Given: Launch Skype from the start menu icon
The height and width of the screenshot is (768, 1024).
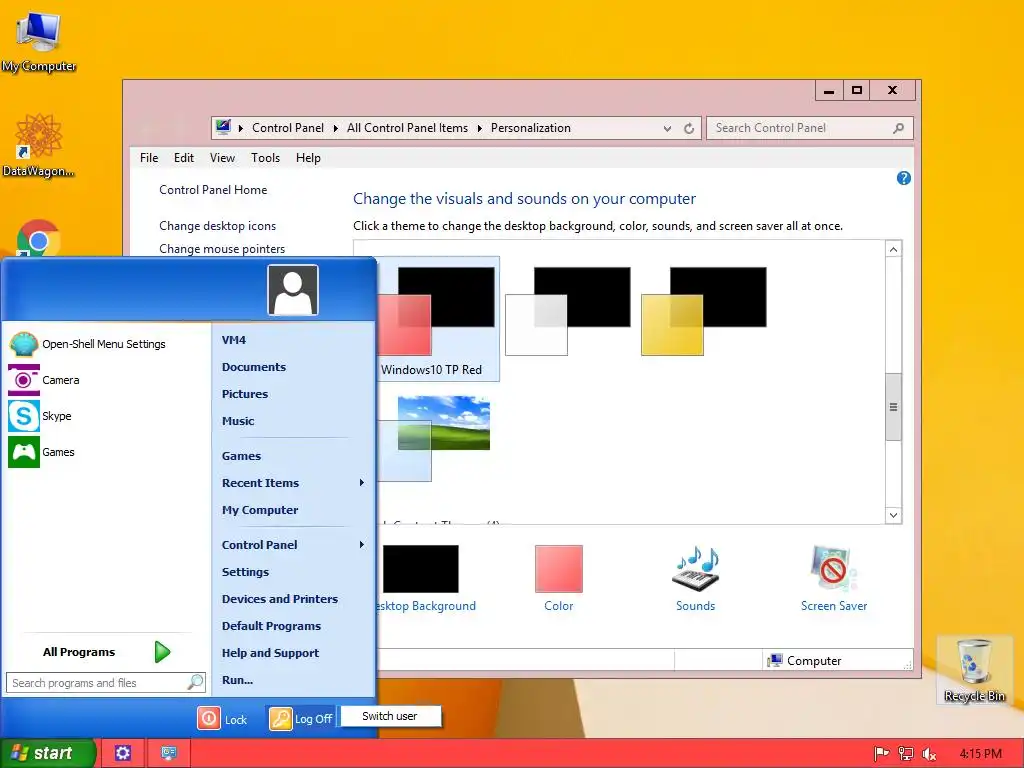Looking at the screenshot, I should [x=24, y=416].
